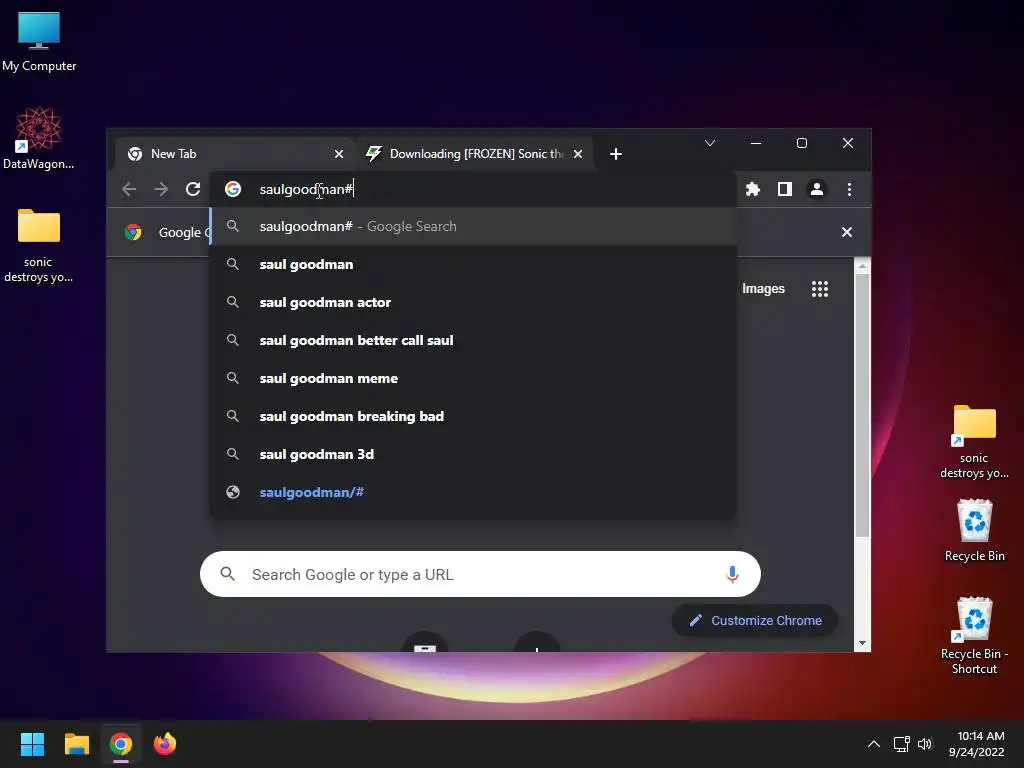Pick 'saul goodman better call saul' suggestion
The image size is (1024, 768).
pyautogui.click(x=473, y=340)
